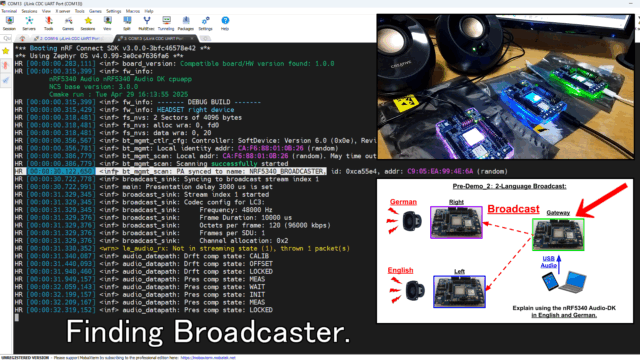Screen dimensions: 640x360
Task: Click the Games toolbar icon
Action: tap(68, 23)
